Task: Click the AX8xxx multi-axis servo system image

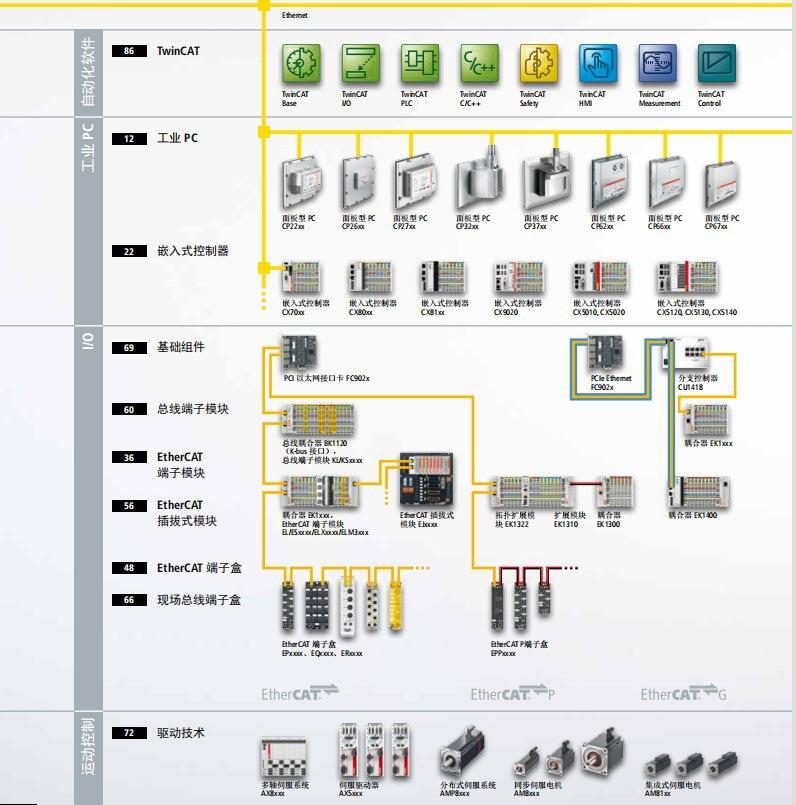Action: point(283,757)
